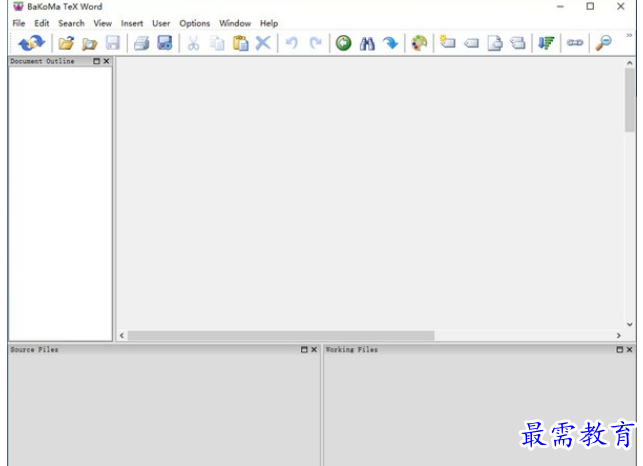Click the horizontal scrollbar left arrow

coord(122,336)
